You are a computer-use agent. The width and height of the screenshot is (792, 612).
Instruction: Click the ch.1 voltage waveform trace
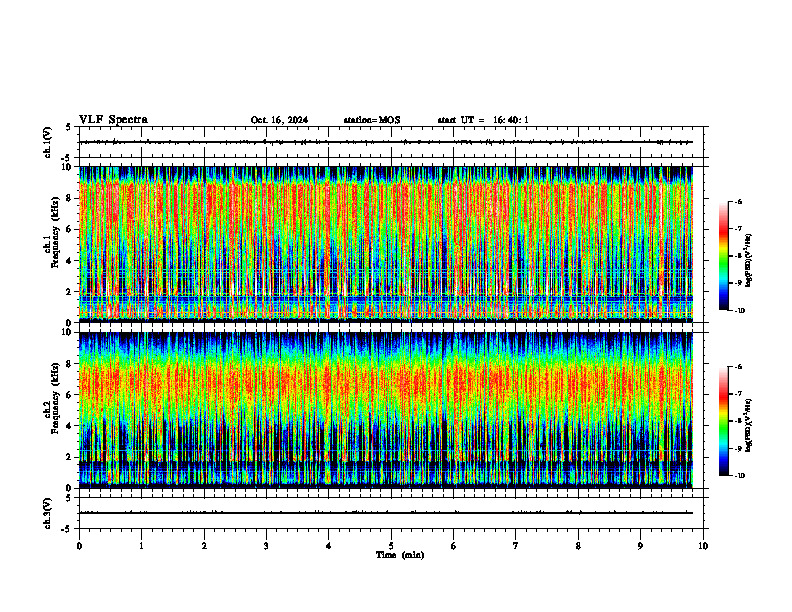pos(386,142)
